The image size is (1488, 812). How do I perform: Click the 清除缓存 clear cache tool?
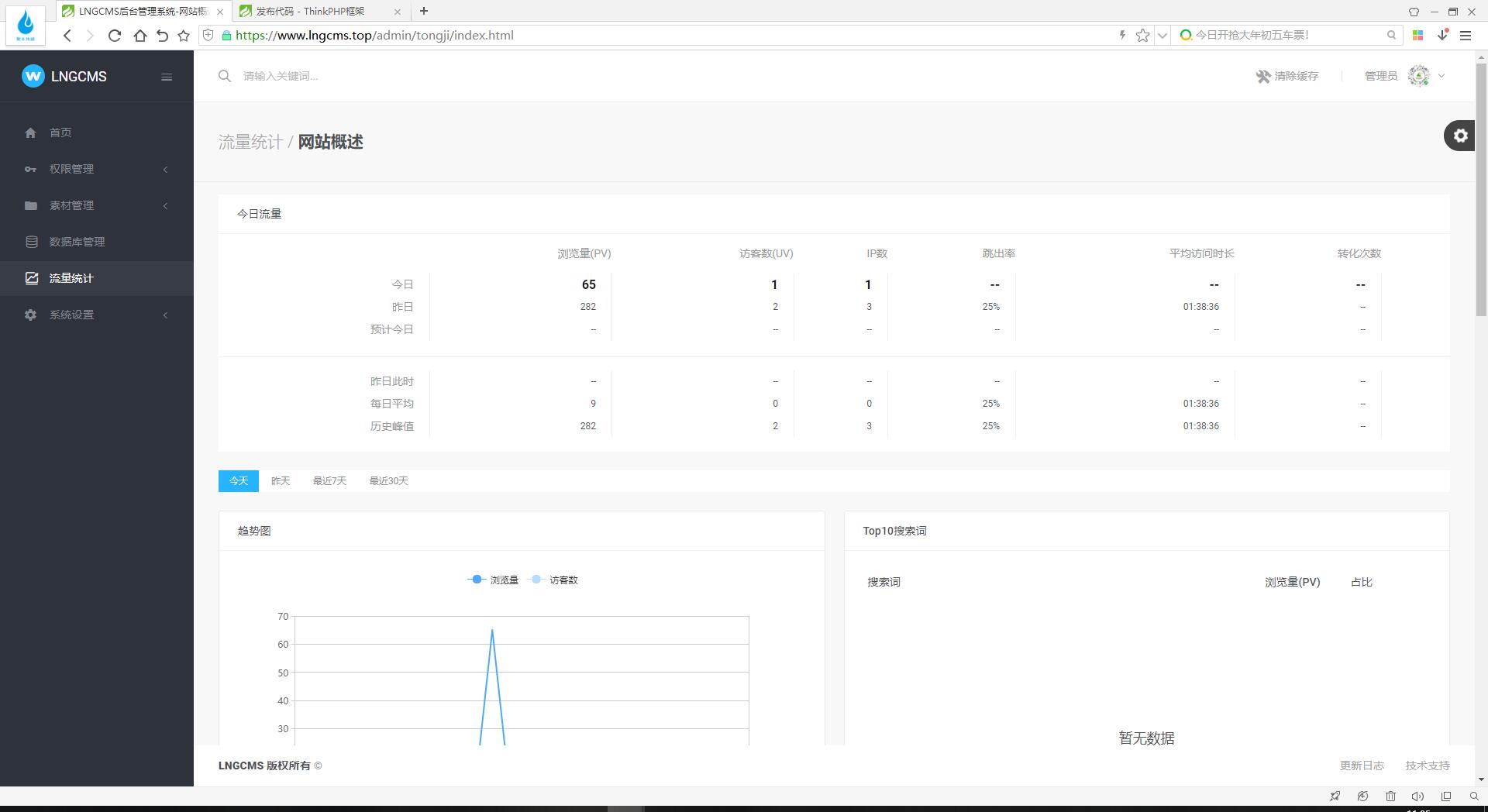point(1287,76)
